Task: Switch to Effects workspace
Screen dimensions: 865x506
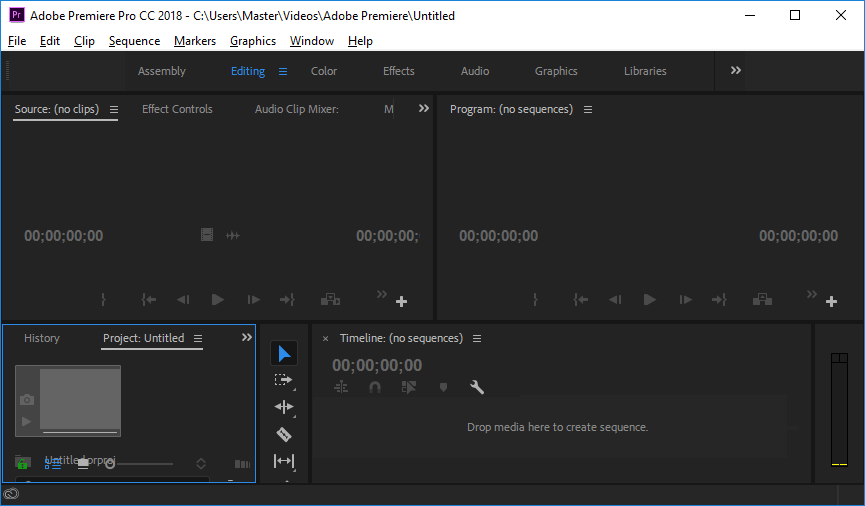Action: tap(399, 71)
